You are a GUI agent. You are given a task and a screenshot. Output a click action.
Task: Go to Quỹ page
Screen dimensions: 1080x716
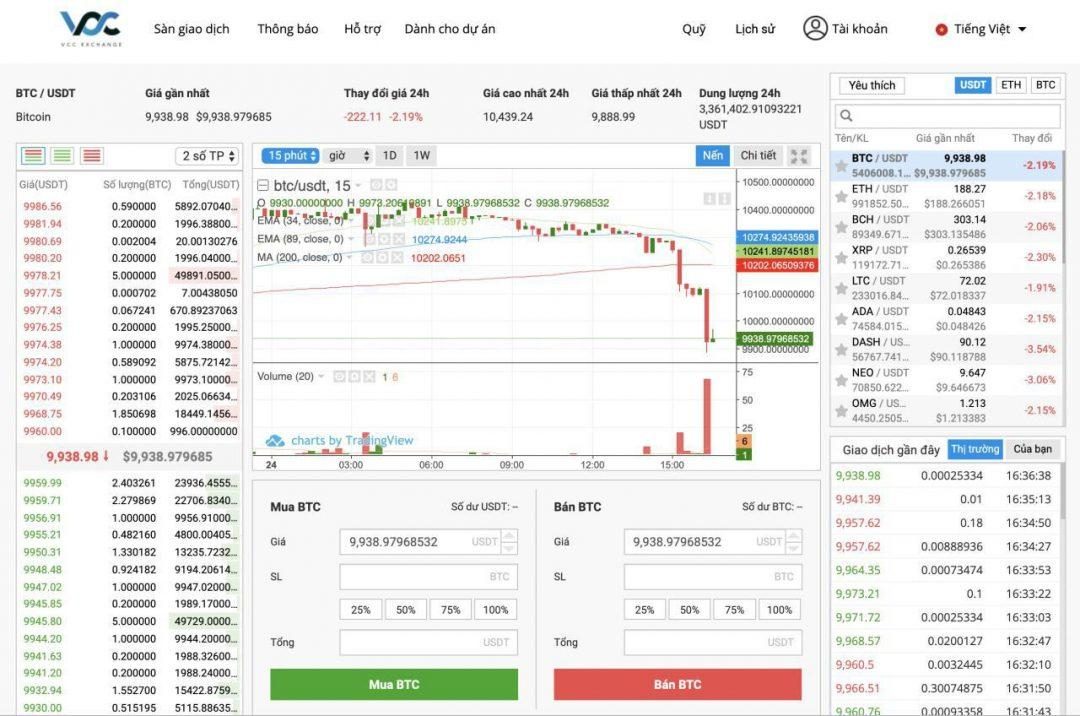(694, 29)
